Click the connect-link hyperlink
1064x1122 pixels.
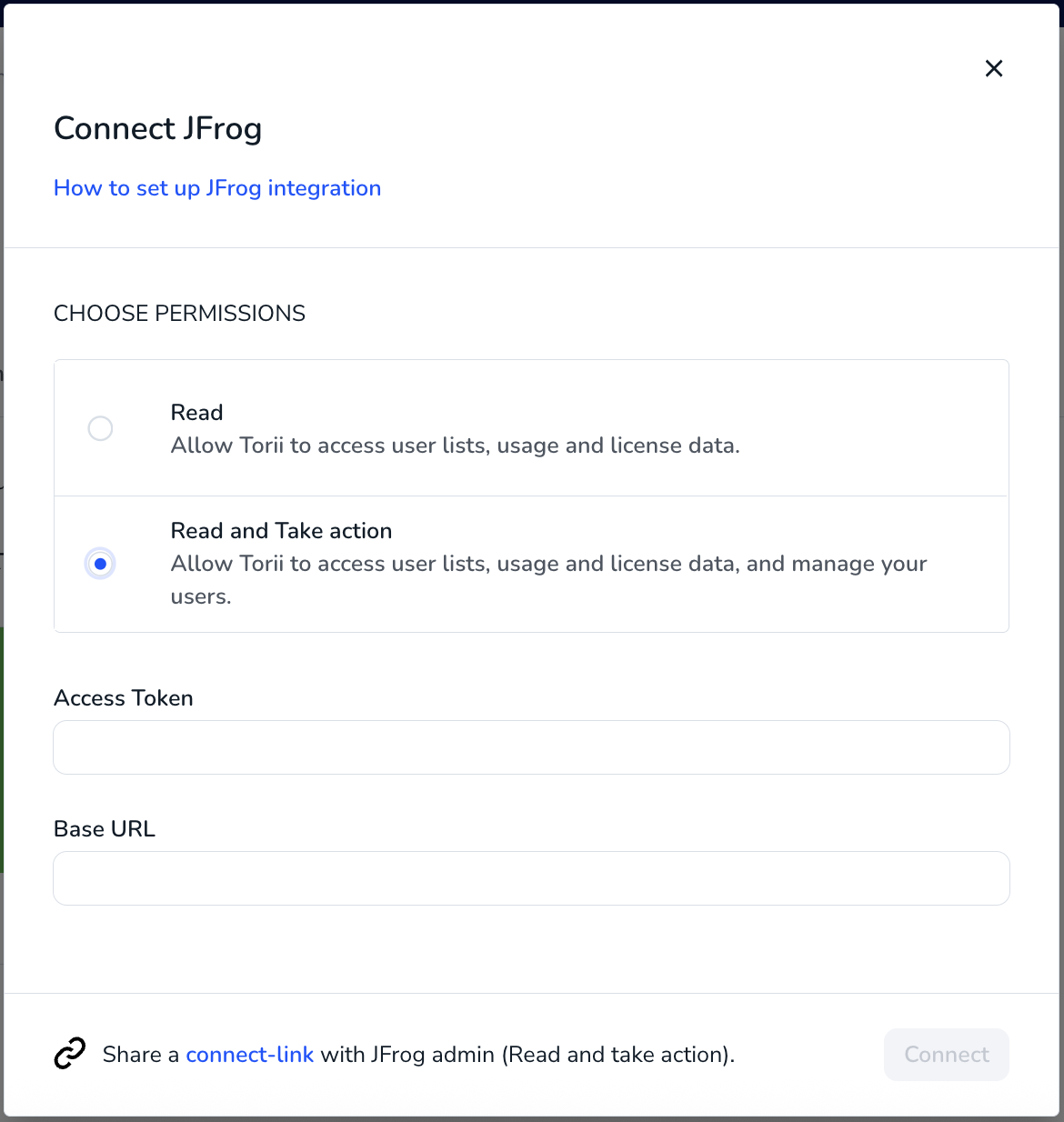[249, 1055]
